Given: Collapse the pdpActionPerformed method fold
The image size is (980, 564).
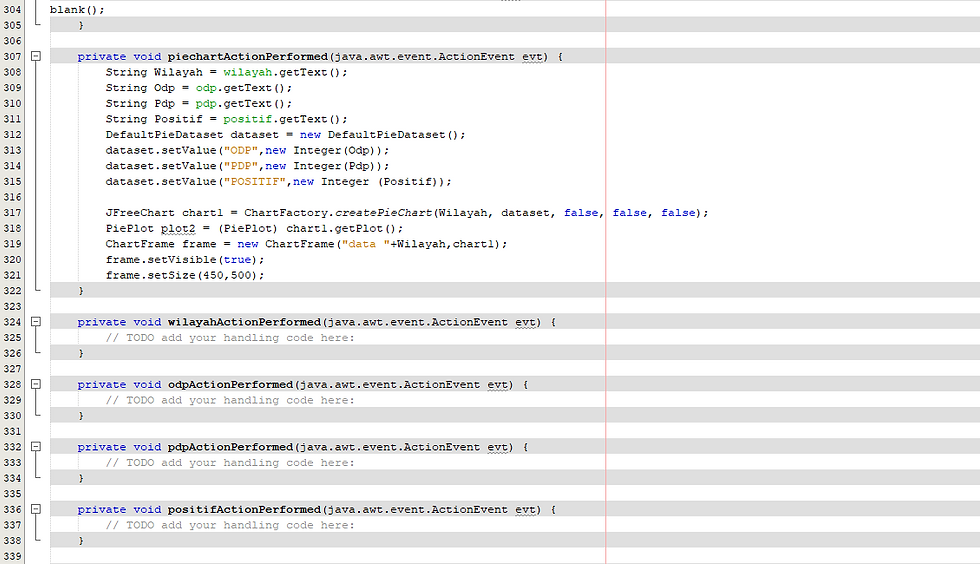Looking at the screenshot, I should tap(36, 447).
